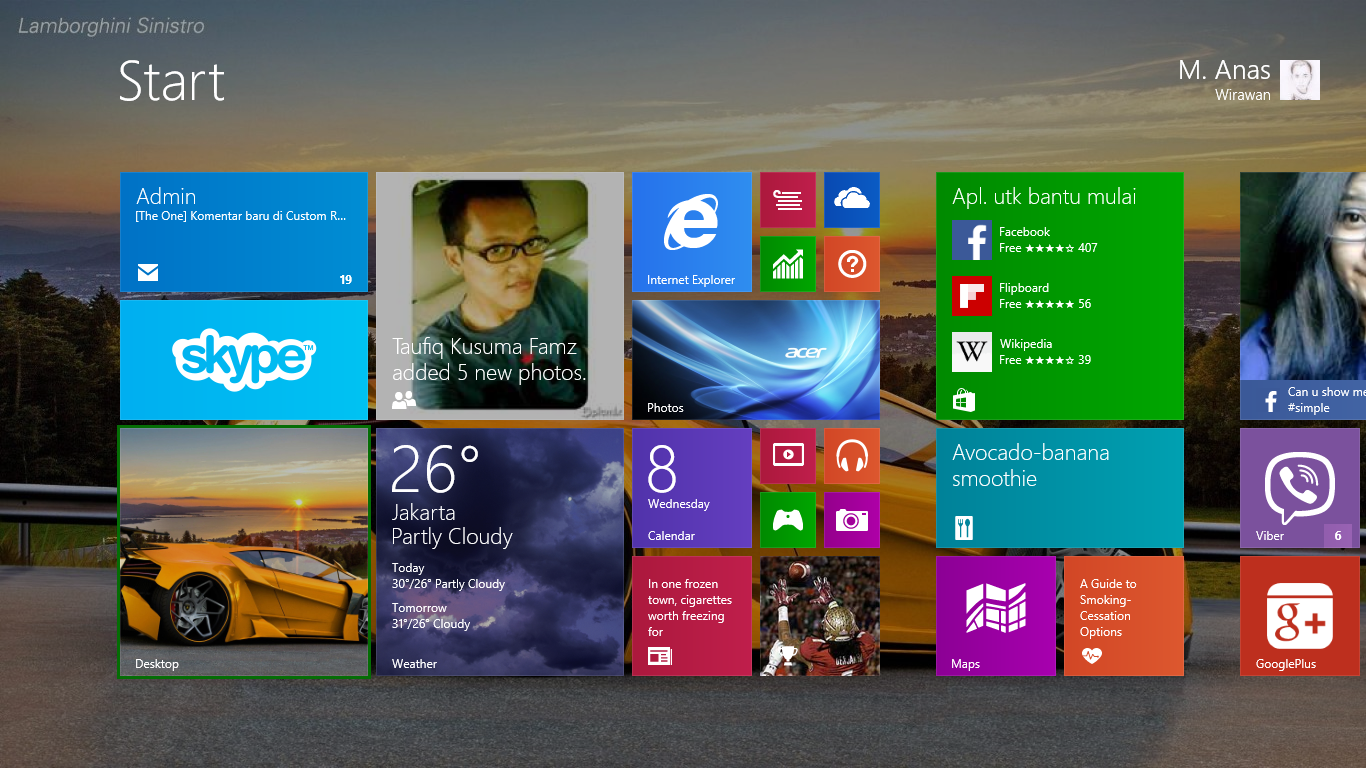
Task: Open the green Finance chart tile
Action: pos(787,264)
